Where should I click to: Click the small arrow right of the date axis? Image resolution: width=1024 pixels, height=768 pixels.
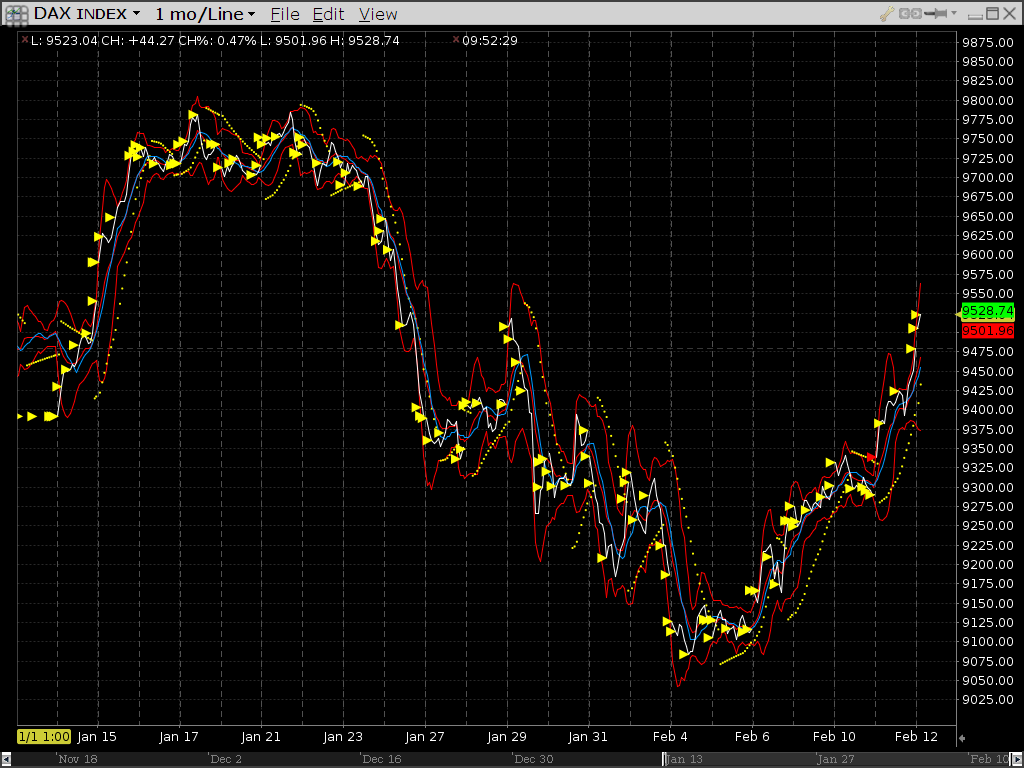coord(962,738)
